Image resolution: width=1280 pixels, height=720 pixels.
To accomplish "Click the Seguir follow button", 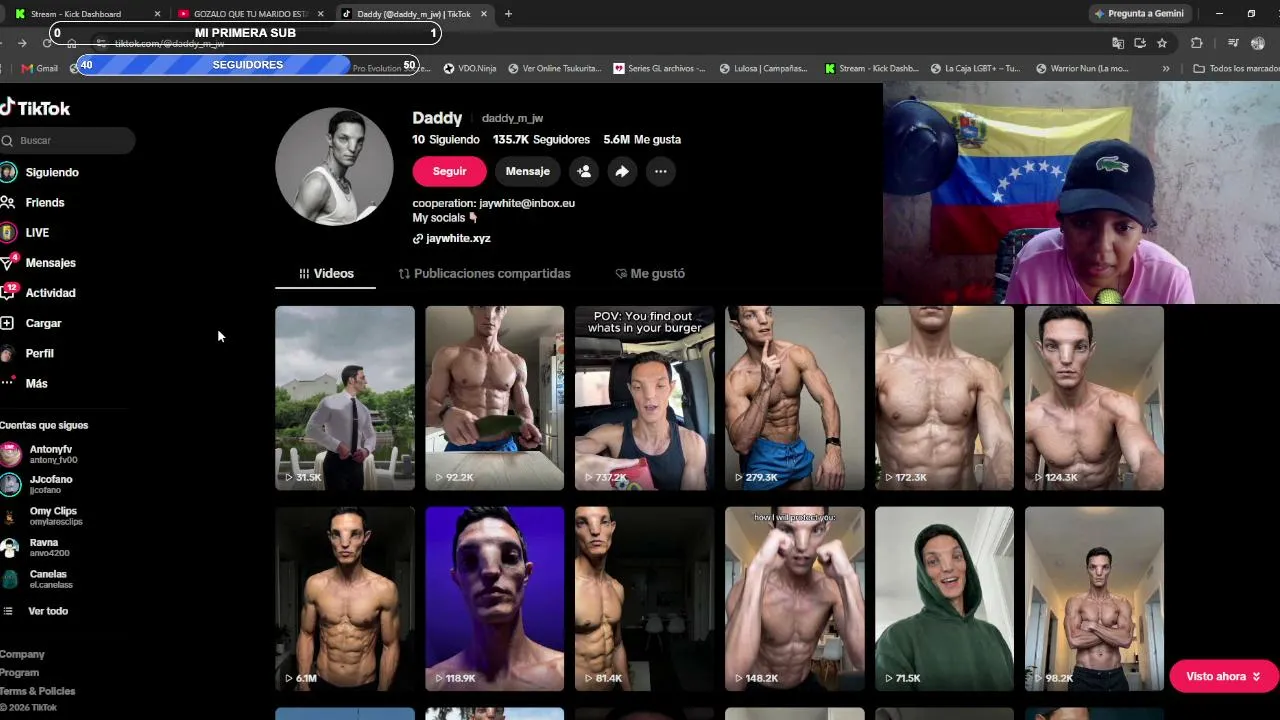I will pyautogui.click(x=449, y=171).
